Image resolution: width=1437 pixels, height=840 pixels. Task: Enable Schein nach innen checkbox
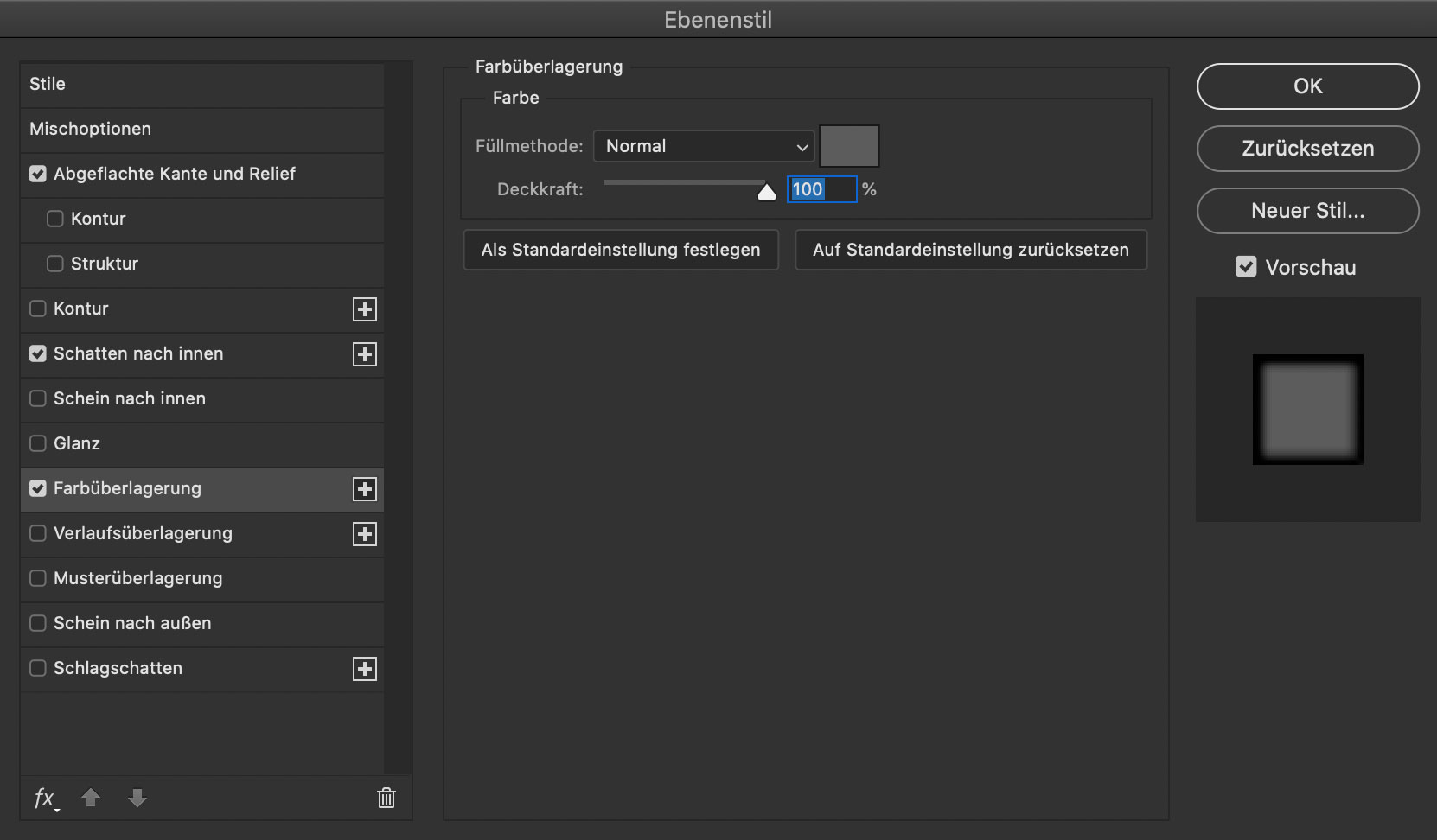[38, 398]
